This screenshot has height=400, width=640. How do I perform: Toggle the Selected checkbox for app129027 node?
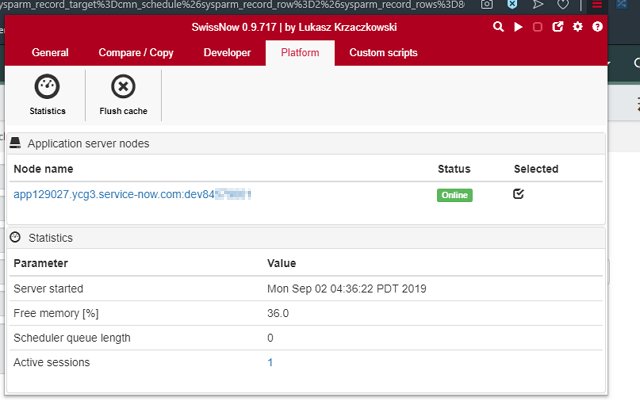pos(518,194)
